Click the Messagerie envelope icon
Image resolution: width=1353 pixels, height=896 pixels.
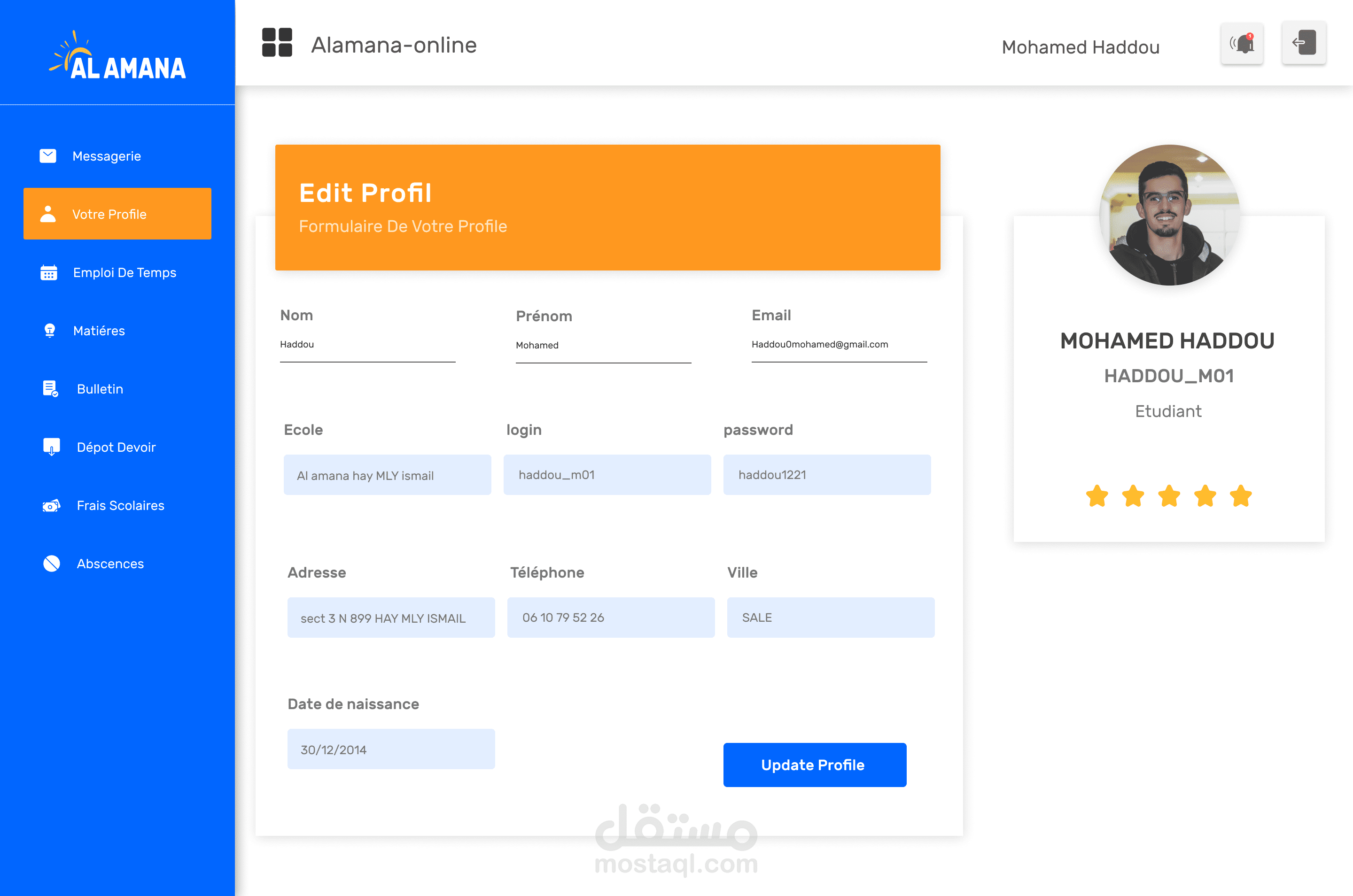coord(48,156)
